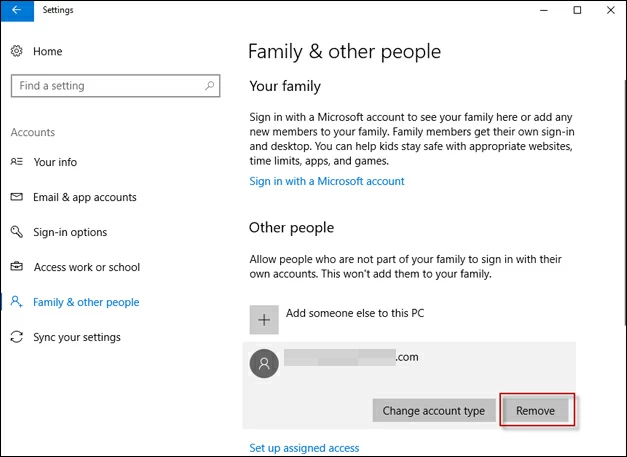The image size is (627, 457).
Task: Click Change account type button
Action: (433, 411)
